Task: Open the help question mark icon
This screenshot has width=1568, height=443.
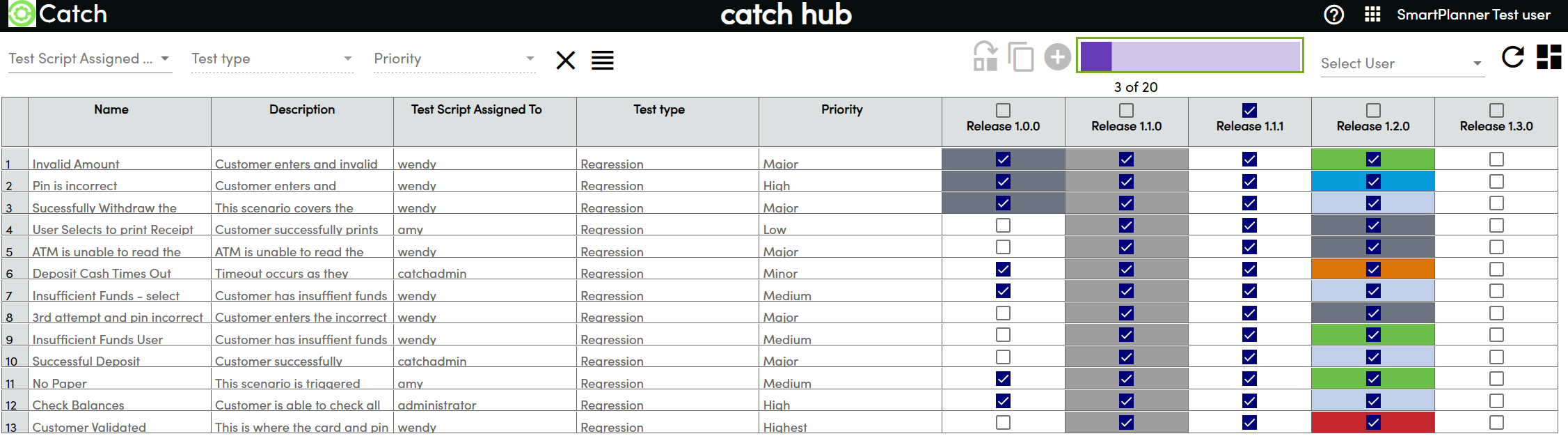Action: coord(1333,15)
